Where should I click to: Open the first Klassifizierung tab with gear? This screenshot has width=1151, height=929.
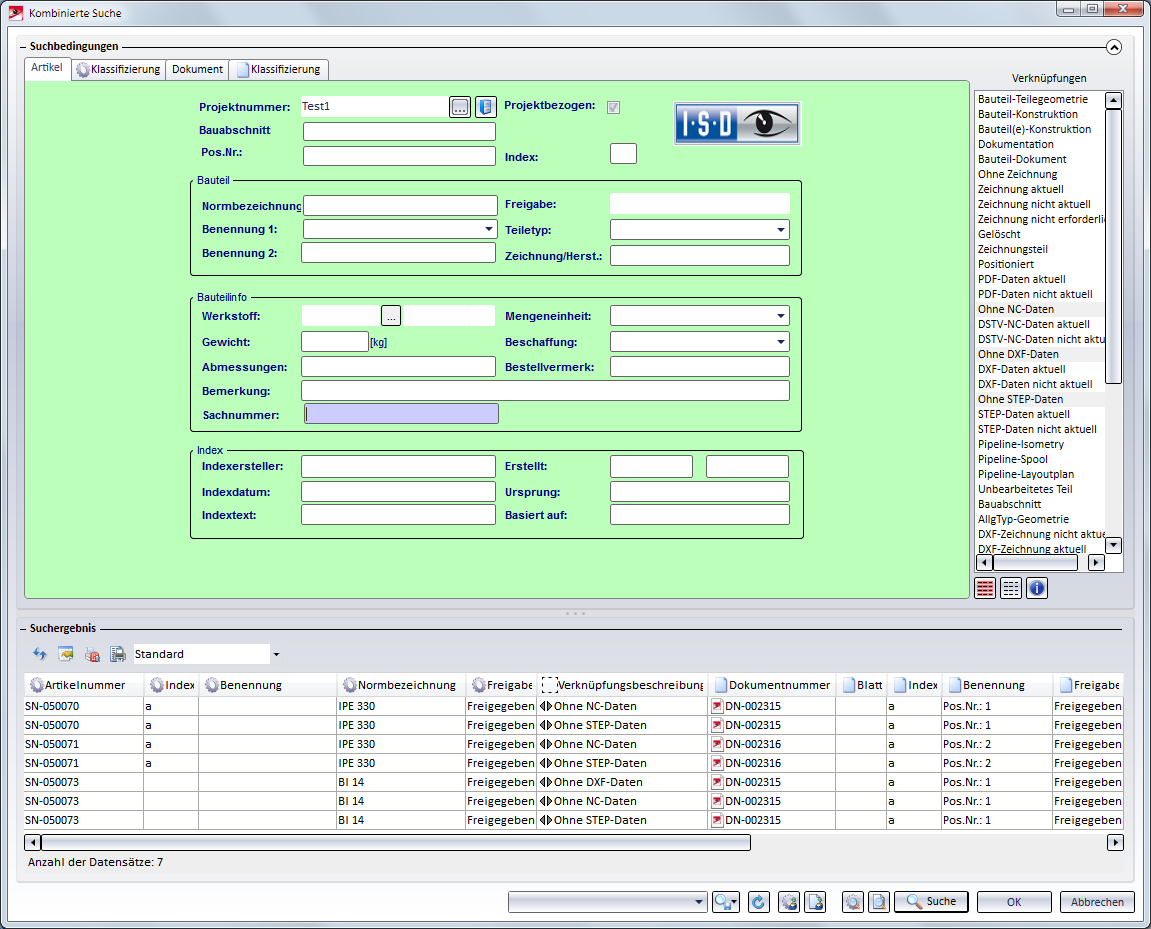pyautogui.click(x=118, y=69)
